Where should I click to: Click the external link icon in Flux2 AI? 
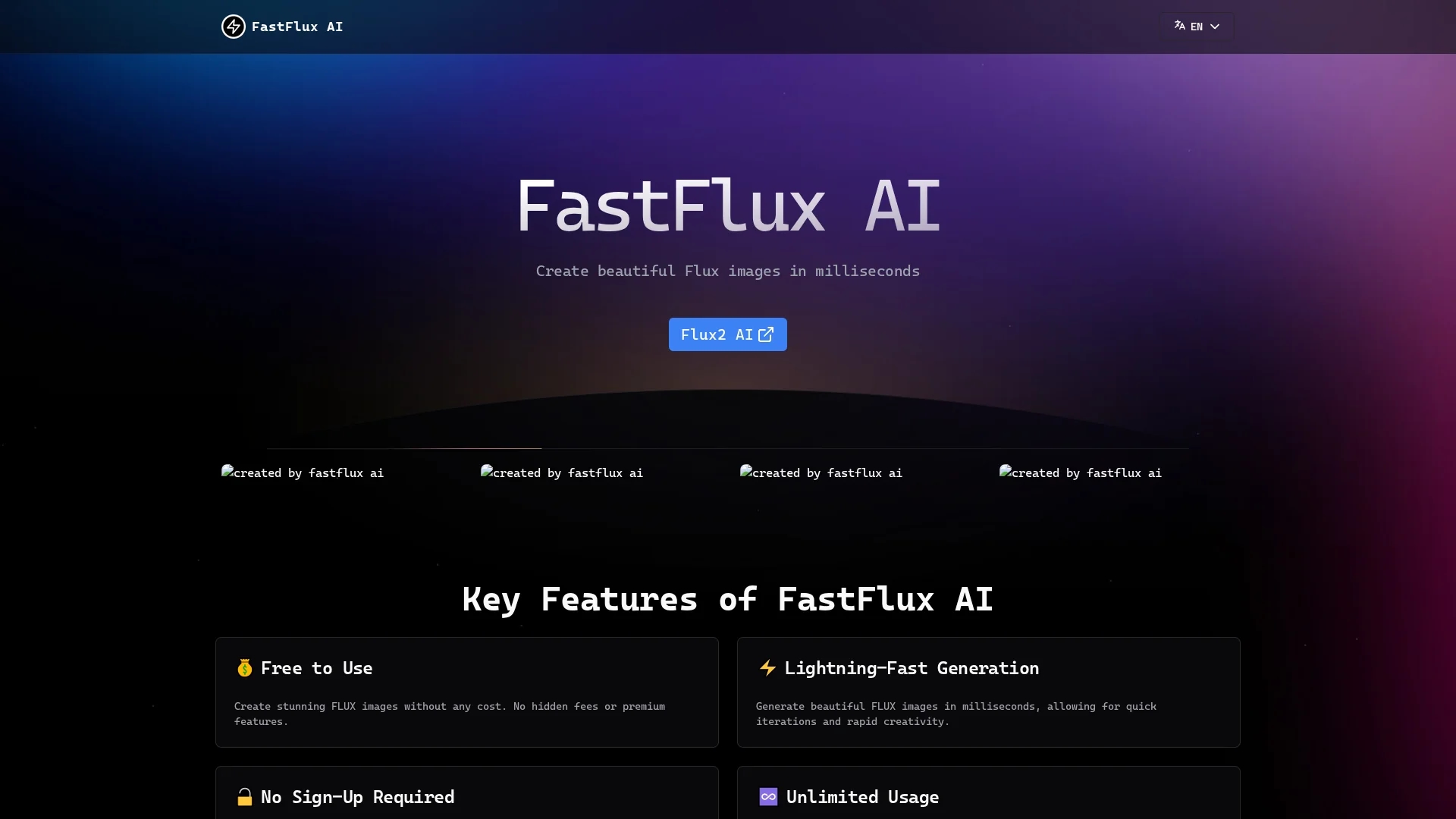766,334
